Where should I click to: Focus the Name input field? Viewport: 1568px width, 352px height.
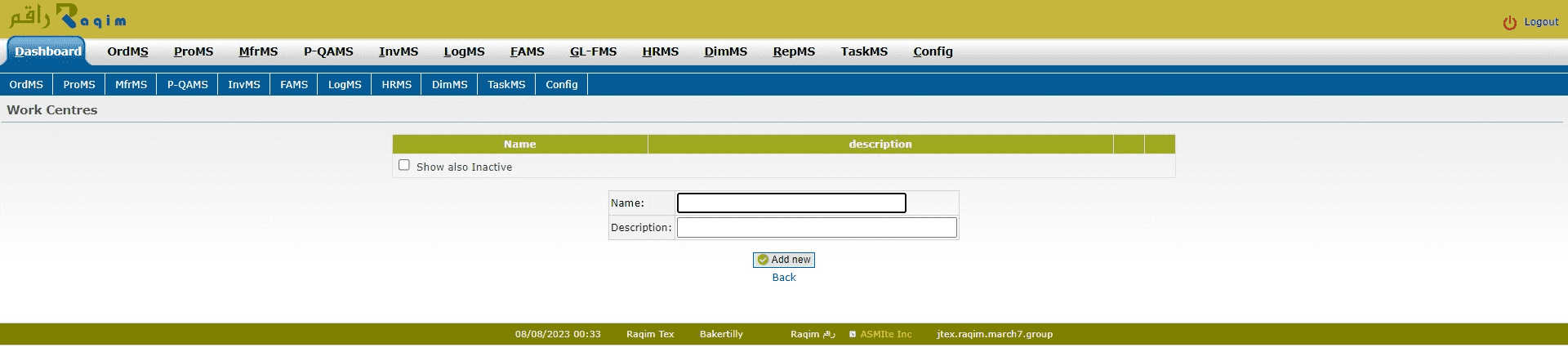point(791,203)
